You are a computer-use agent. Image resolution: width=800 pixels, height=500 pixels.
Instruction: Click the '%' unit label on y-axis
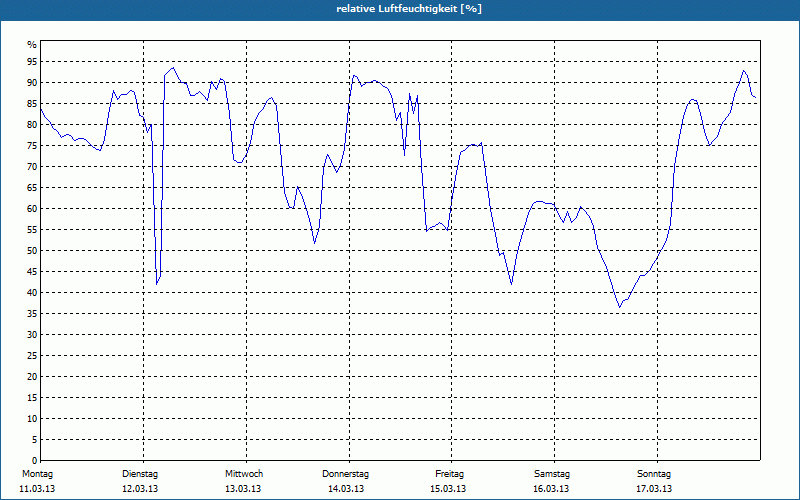(32, 45)
